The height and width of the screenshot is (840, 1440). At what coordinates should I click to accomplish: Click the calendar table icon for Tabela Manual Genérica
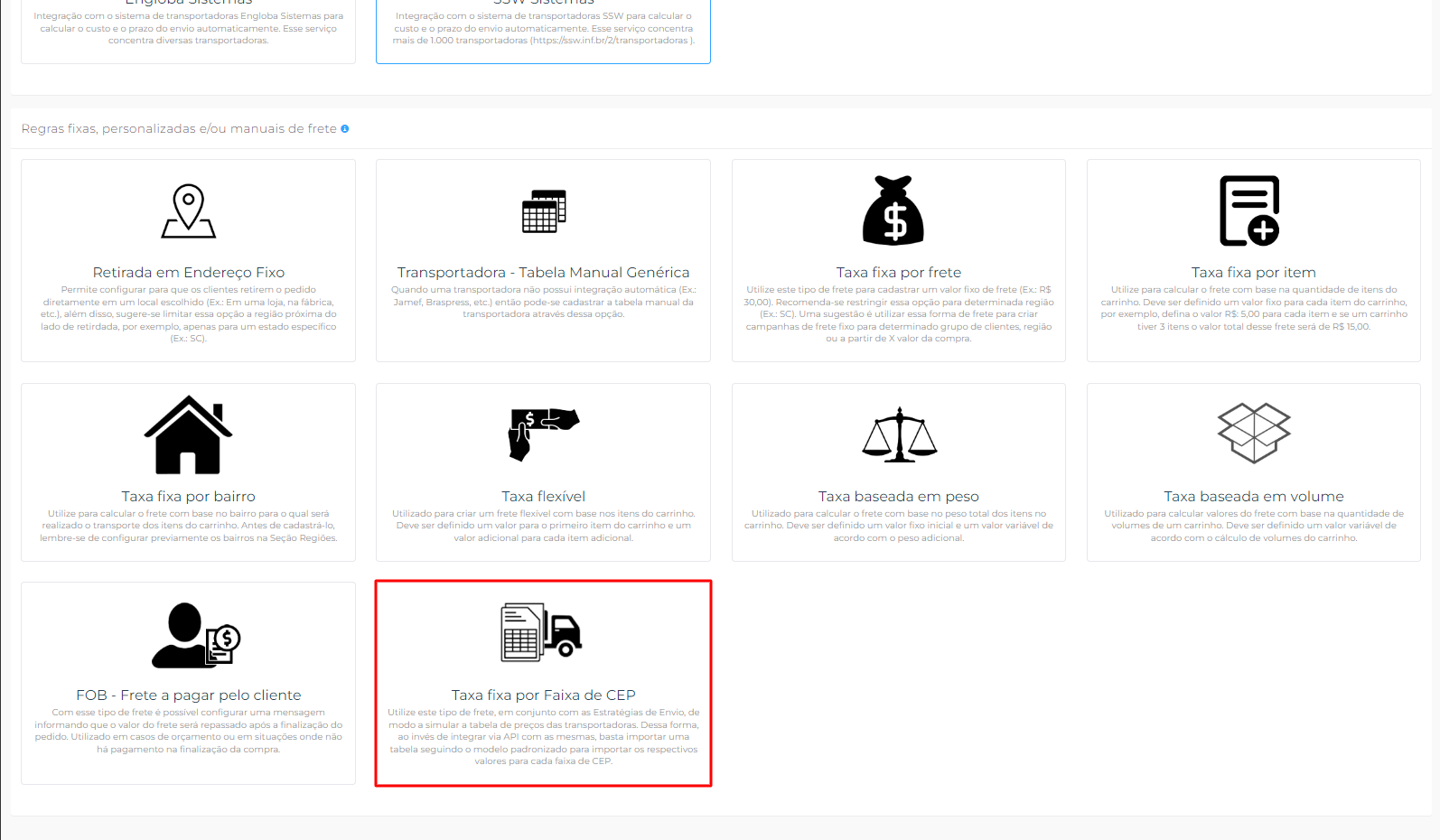[x=544, y=211]
